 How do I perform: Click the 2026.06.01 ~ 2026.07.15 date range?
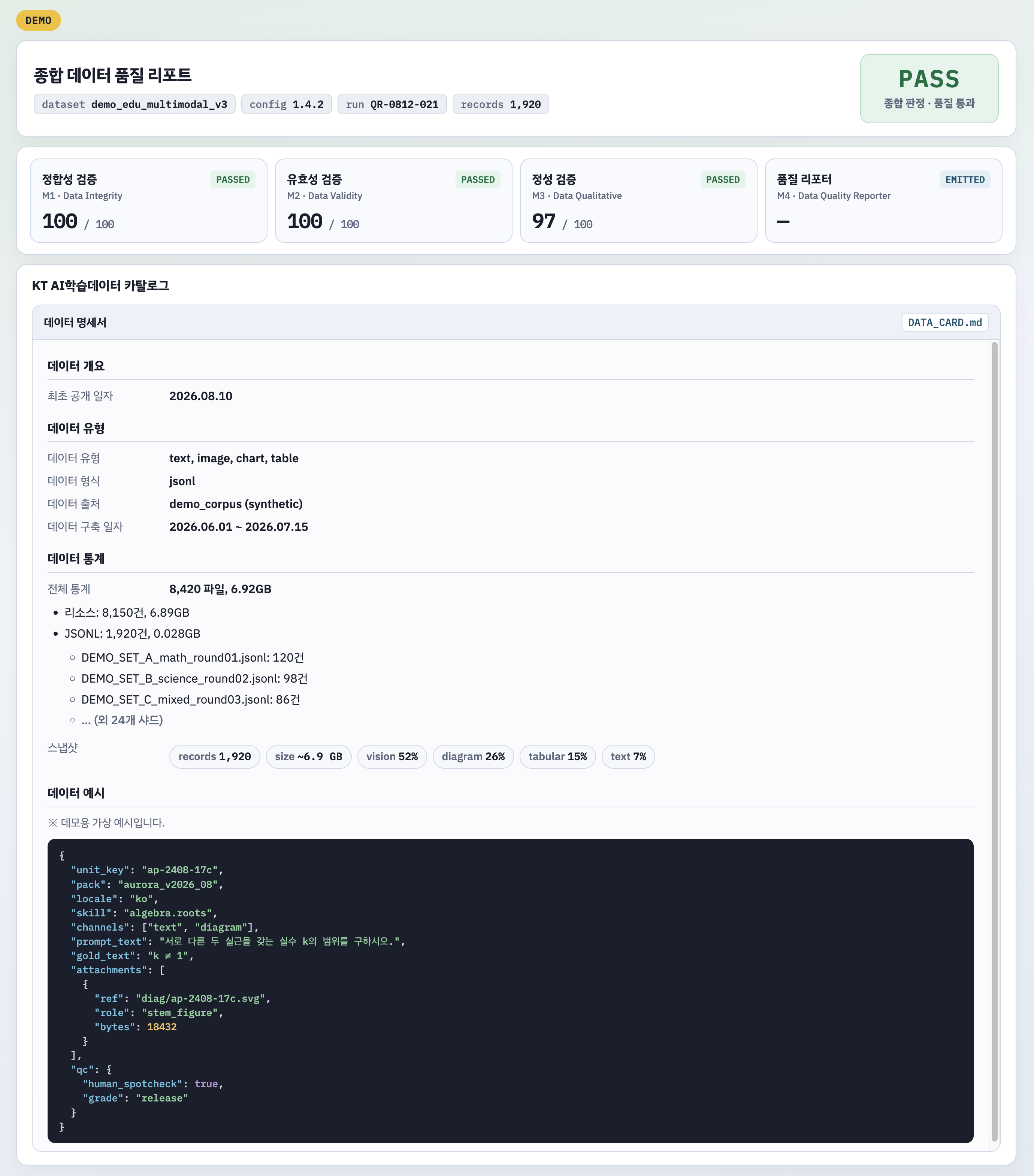[239, 526]
